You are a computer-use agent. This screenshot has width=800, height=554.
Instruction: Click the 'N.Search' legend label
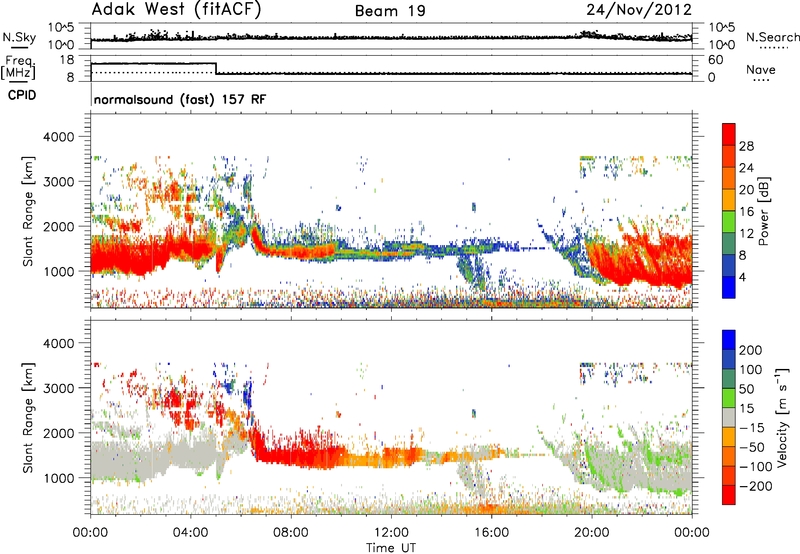[x=772, y=37]
